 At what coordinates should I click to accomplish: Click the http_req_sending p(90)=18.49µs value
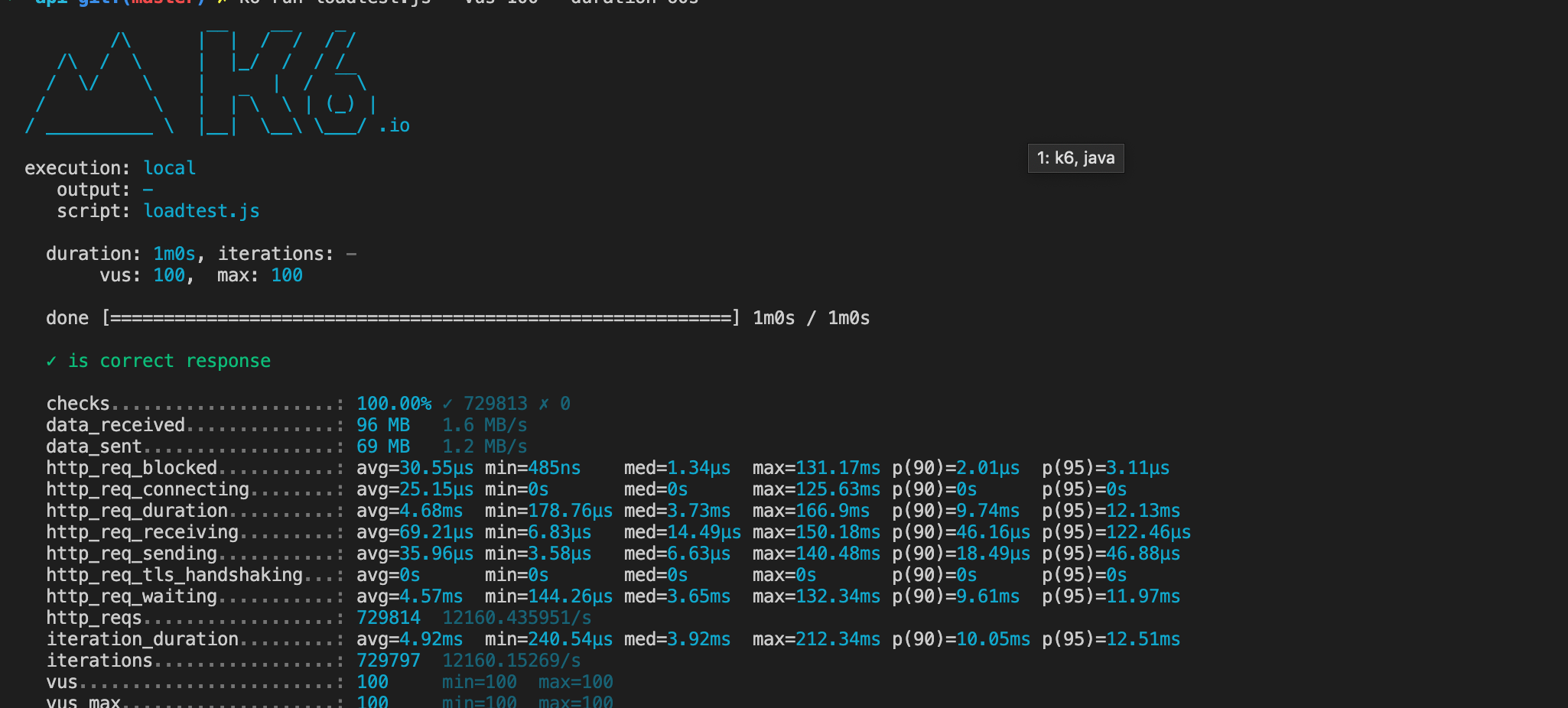pyautogui.click(x=961, y=554)
